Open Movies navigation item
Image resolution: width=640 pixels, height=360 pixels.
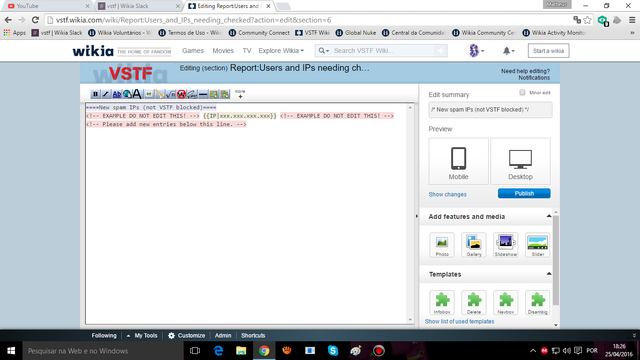coord(223,51)
